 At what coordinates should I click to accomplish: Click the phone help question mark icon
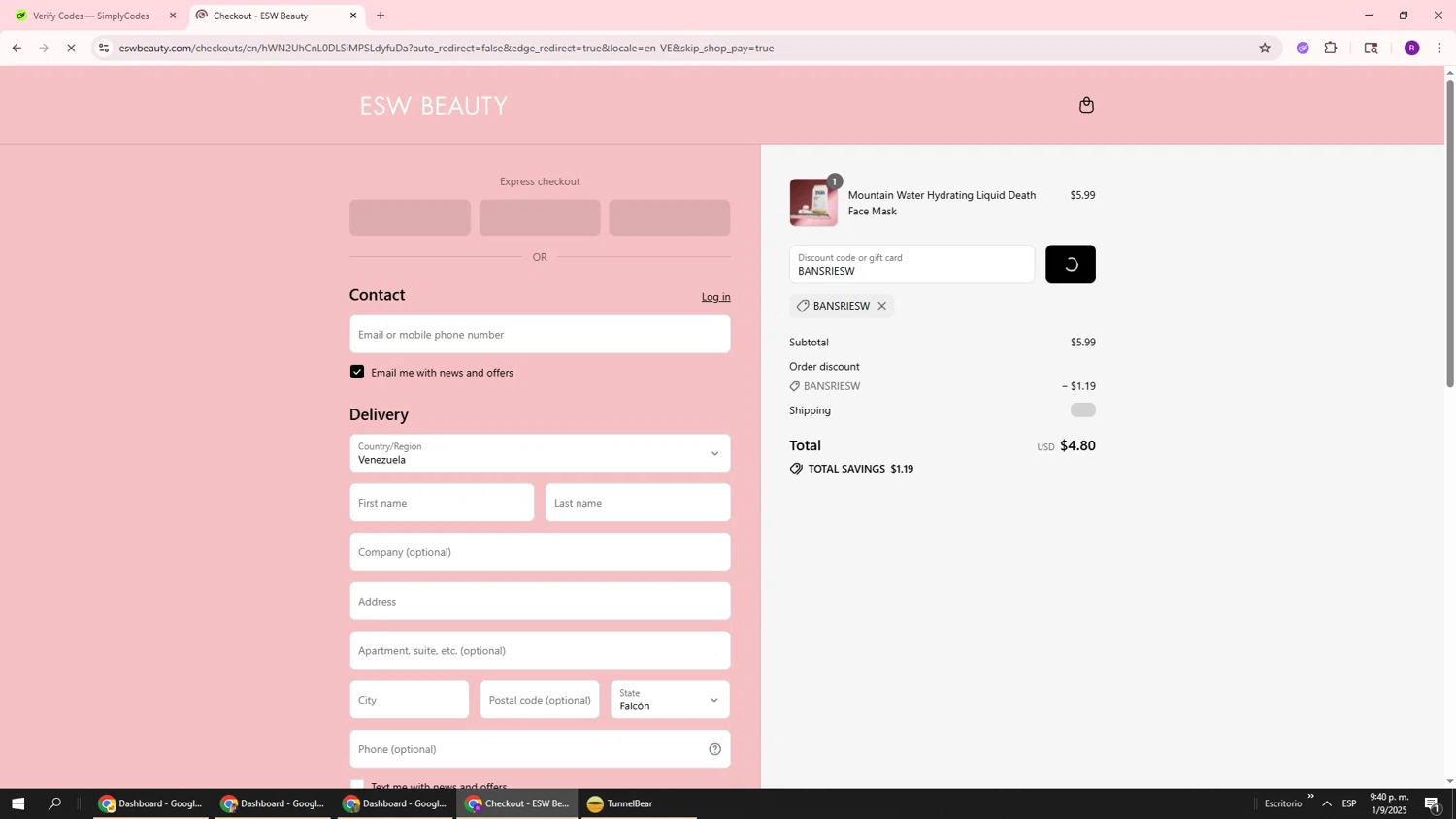tap(714, 749)
